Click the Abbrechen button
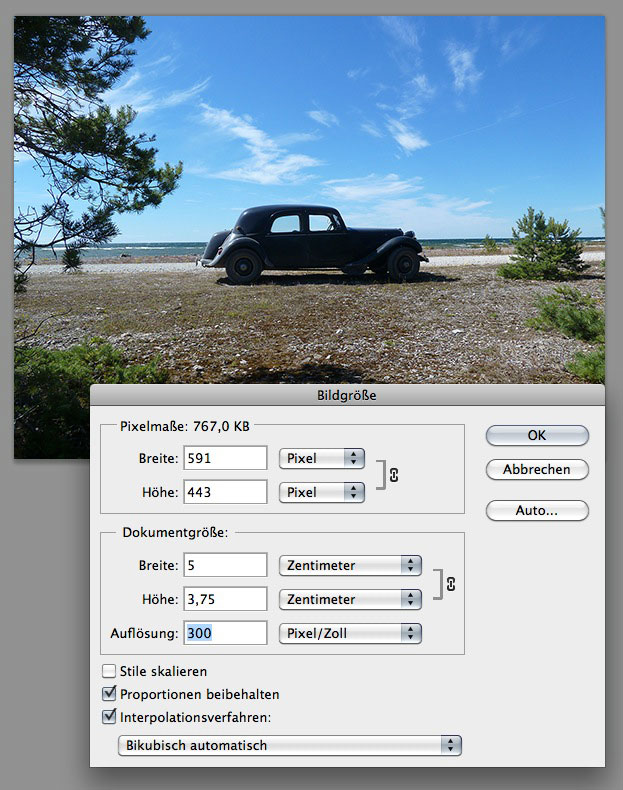This screenshot has width=623, height=790. (537, 469)
